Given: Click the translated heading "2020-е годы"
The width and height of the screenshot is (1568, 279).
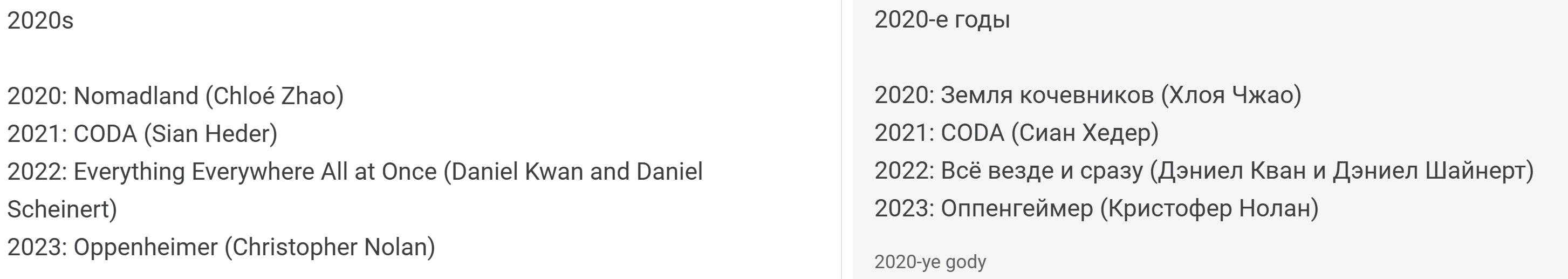Looking at the screenshot, I should coord(942,20).
